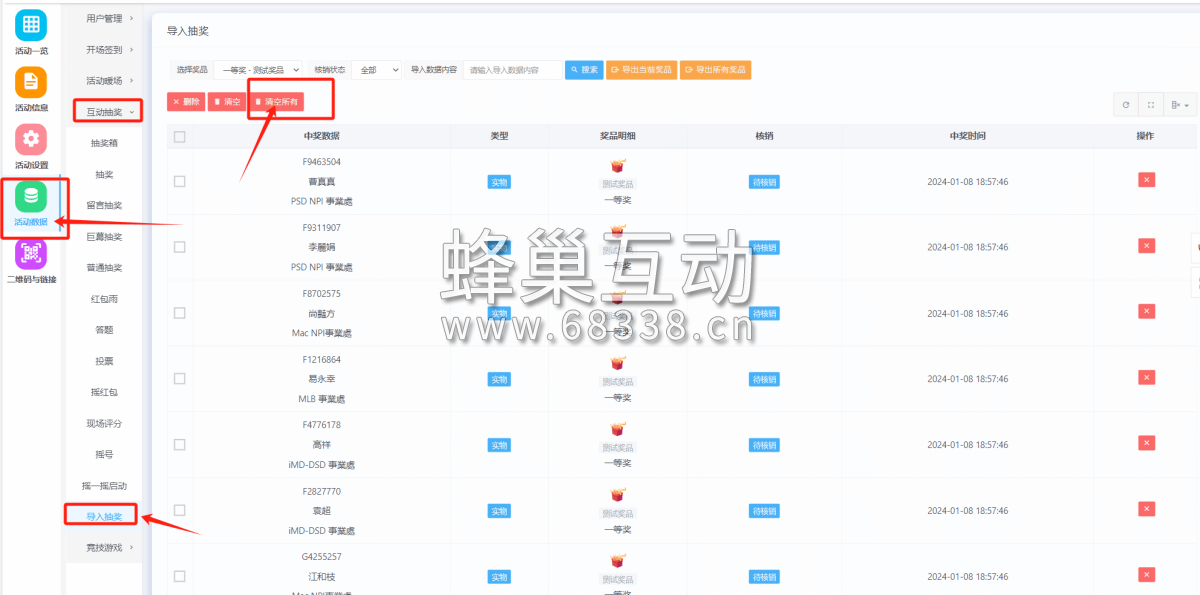Screen dimensions: 1200x595
Task: Open the column settings icon
Action: pos(1179,105)
